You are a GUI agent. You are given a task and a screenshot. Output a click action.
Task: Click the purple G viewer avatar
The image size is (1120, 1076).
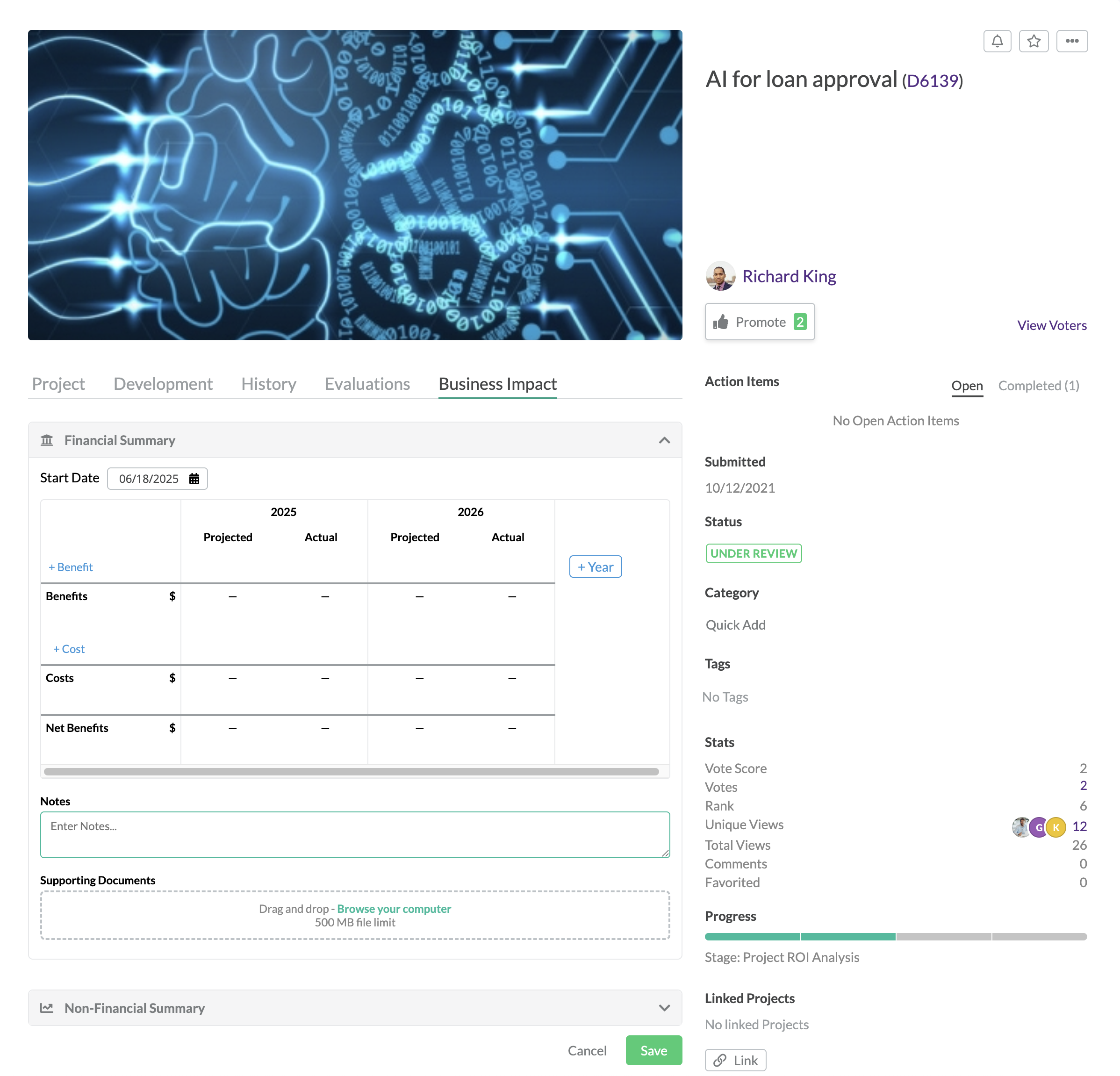pos(1039,827)
